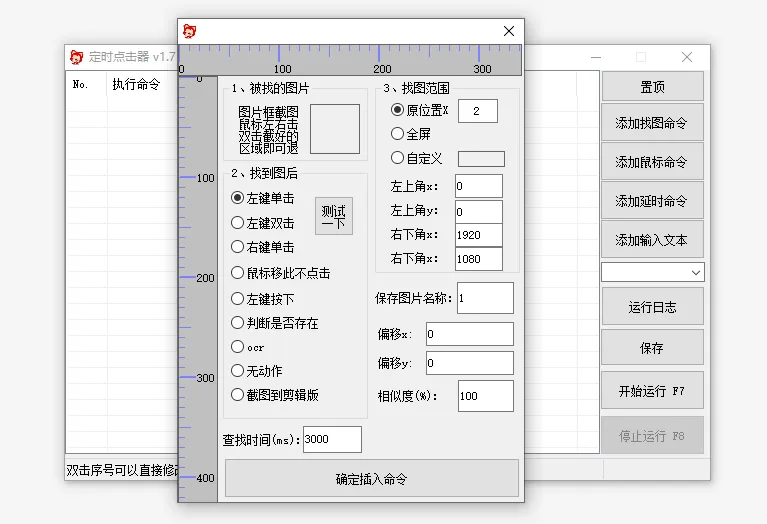This screenshot has width=767, height=524.
Task: Click the 相似度(%) input field
Action: pyautogui.click(x=486, y=396)
